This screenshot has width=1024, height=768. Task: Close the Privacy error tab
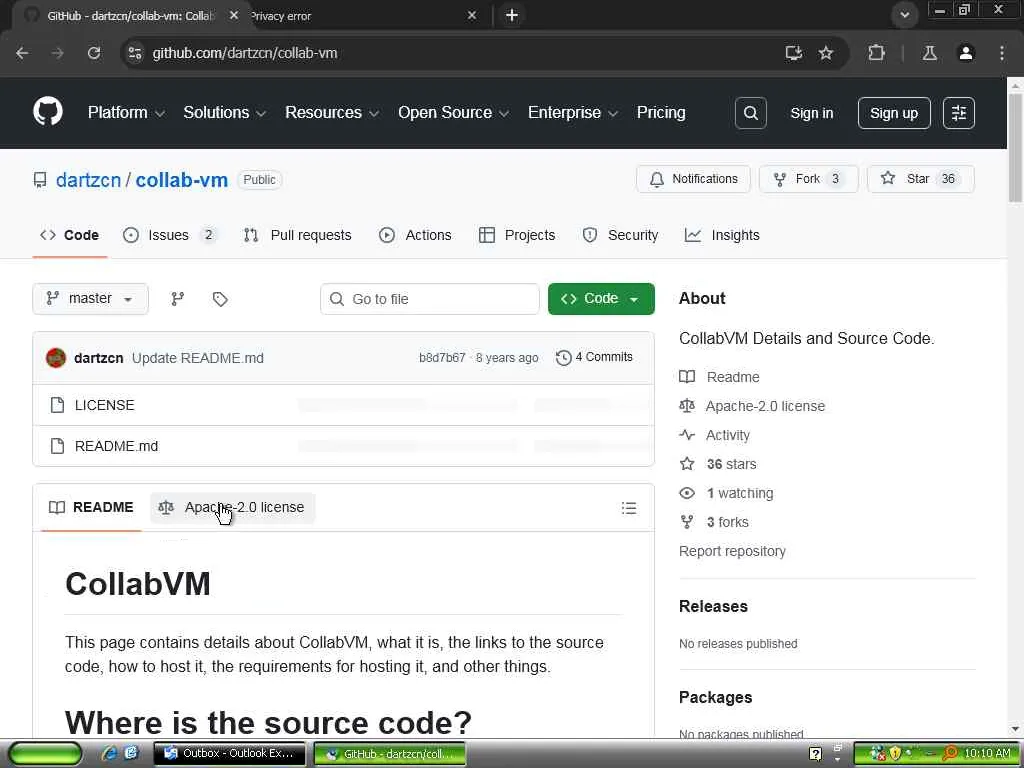(472, 15)
